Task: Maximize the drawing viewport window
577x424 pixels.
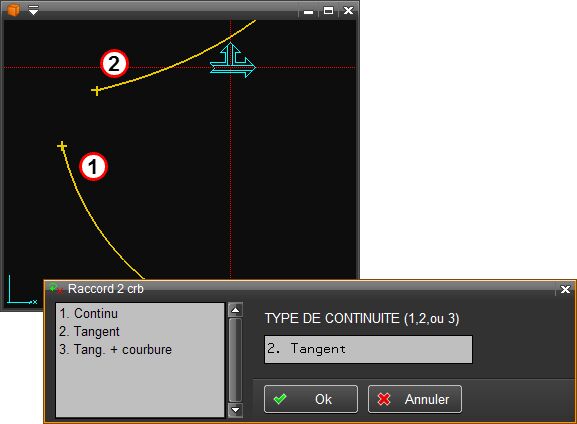Action: 328,11
